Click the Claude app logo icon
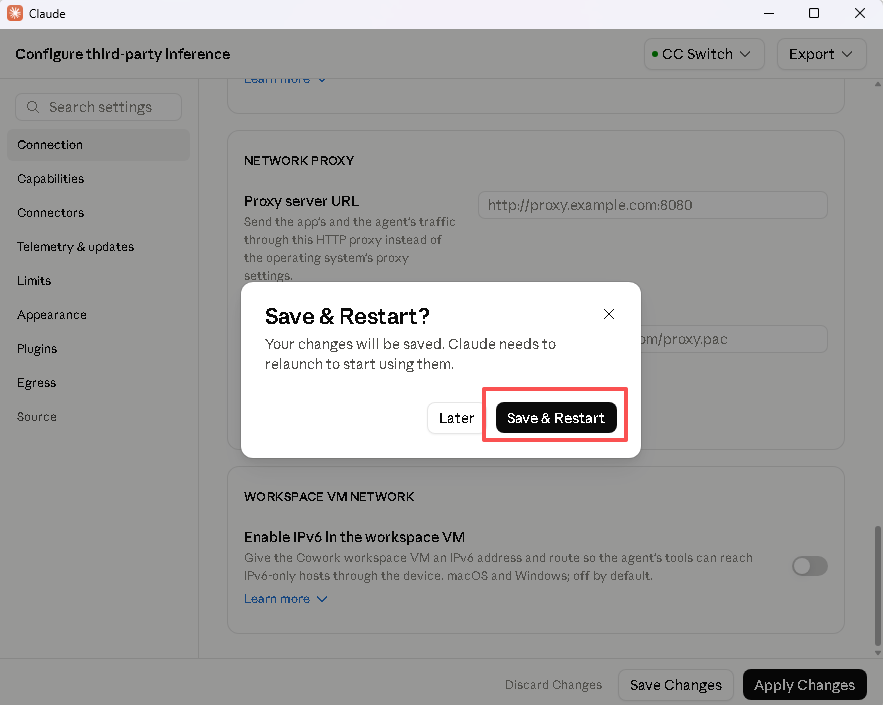 pyautogui.click(x=15, y=13)
